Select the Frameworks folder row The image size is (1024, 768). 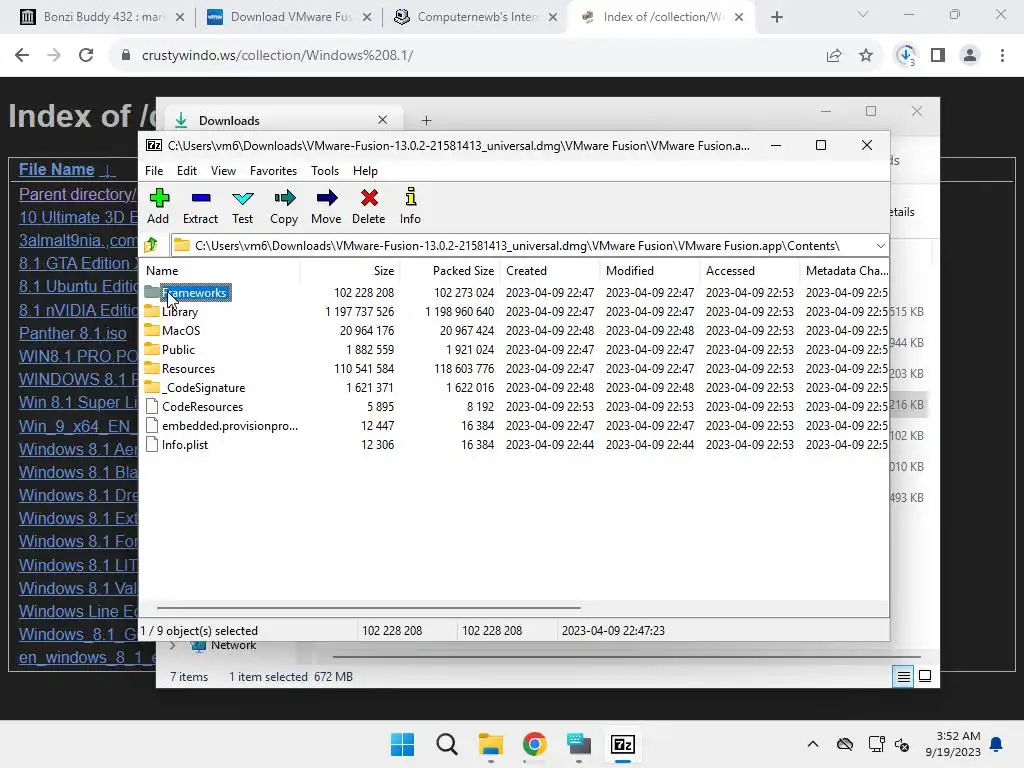pos(515,293)
